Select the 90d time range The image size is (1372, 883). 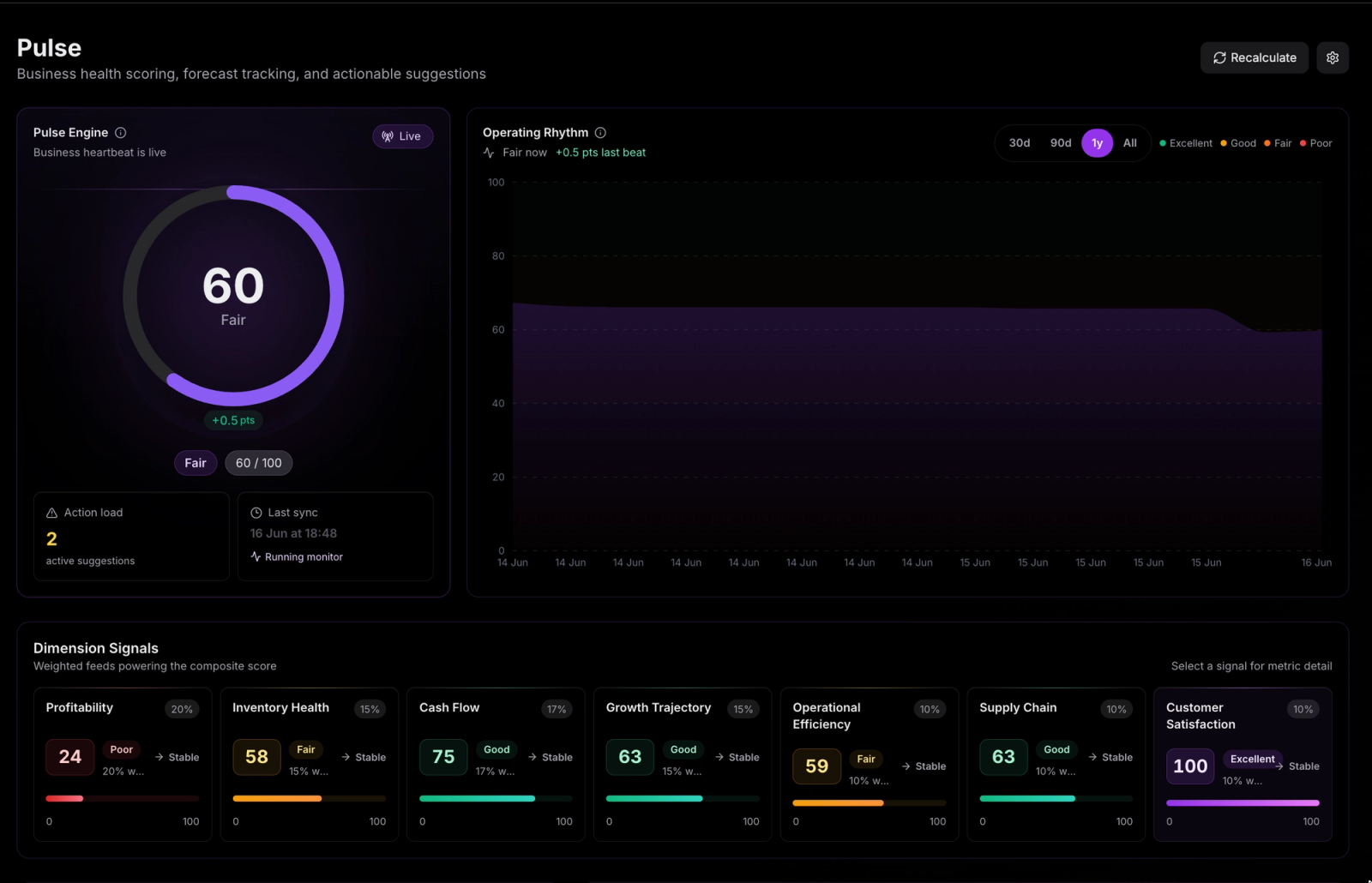1061,143
